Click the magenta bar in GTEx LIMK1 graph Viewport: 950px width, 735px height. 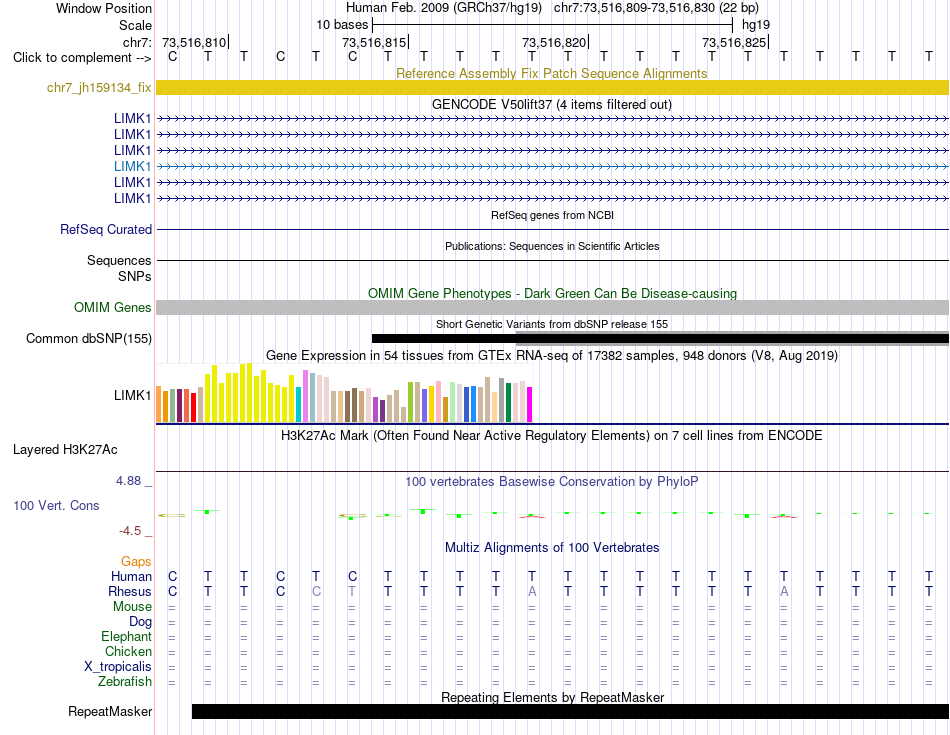(x=529, y=404)
